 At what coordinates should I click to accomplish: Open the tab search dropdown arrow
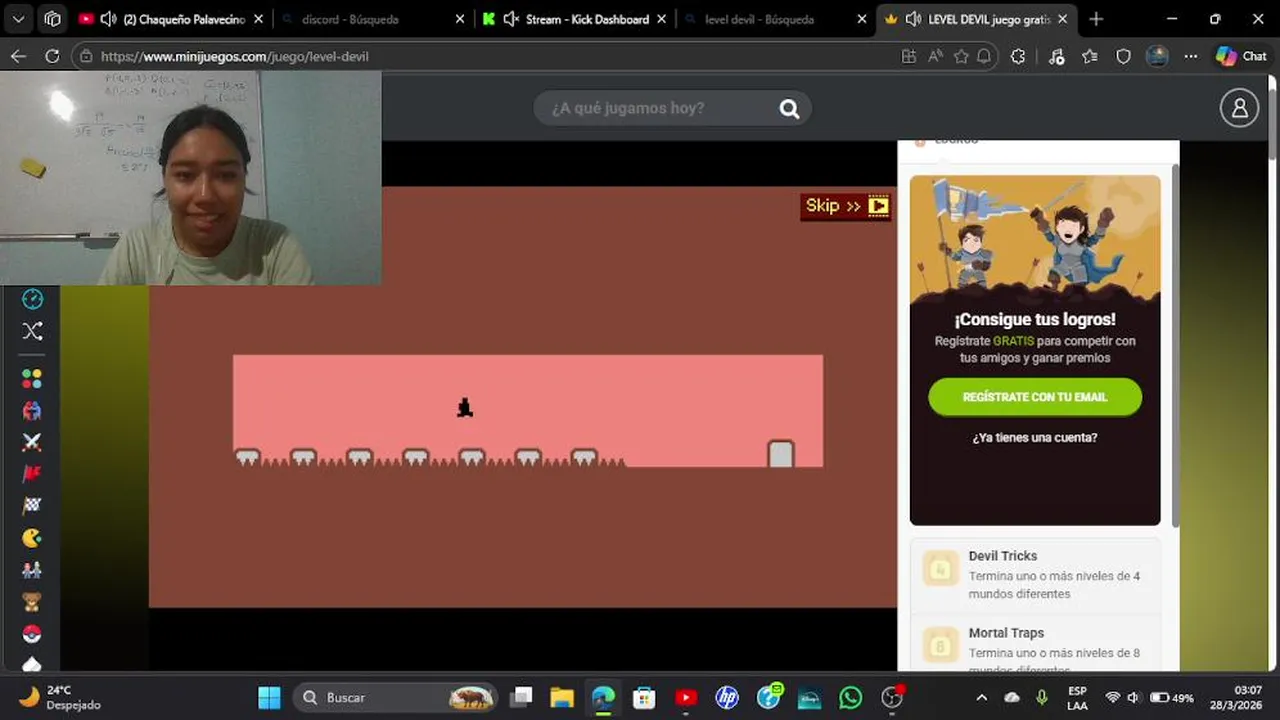(x=18, y=19)
